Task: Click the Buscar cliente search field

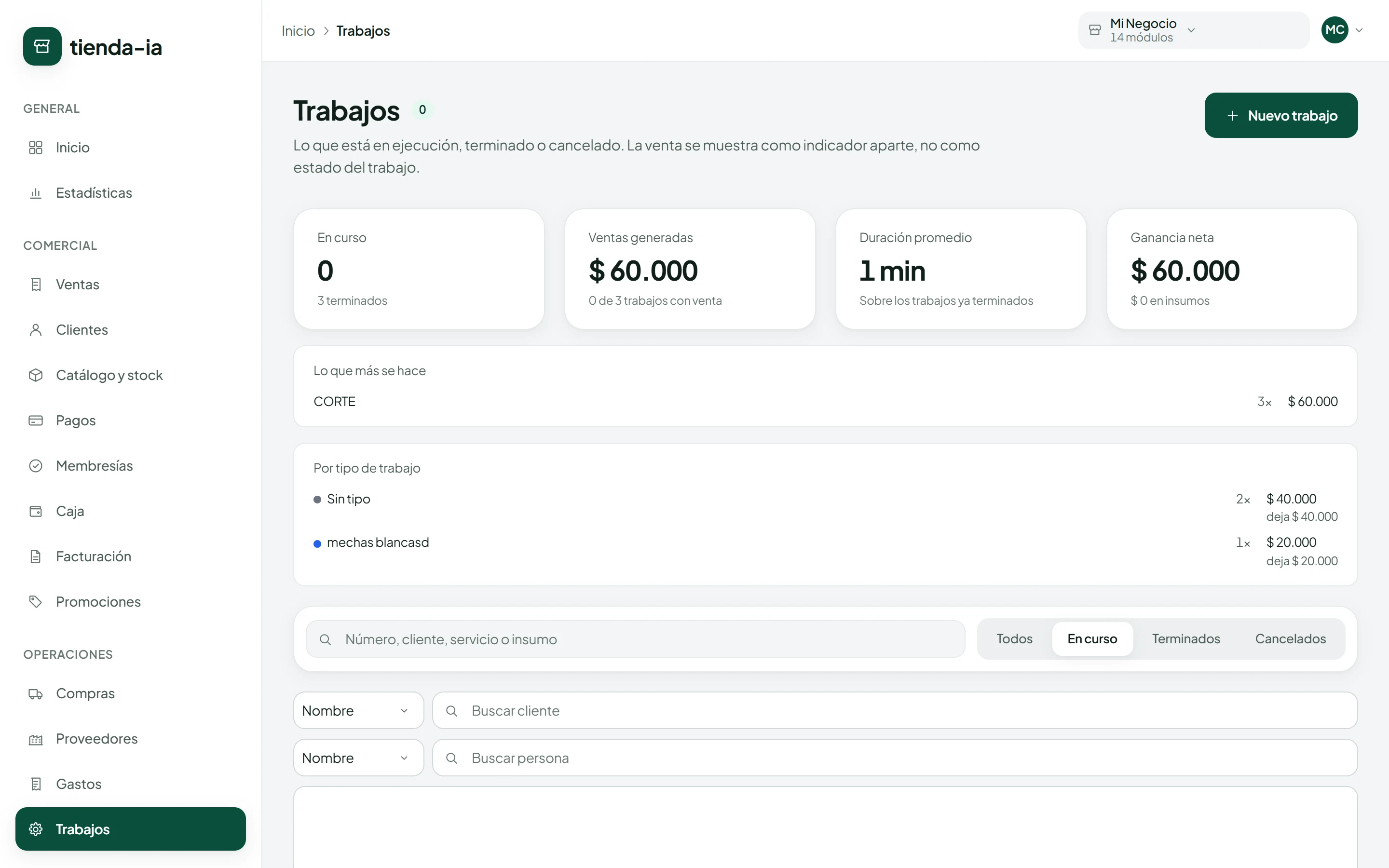Action: tap(894, 711)
